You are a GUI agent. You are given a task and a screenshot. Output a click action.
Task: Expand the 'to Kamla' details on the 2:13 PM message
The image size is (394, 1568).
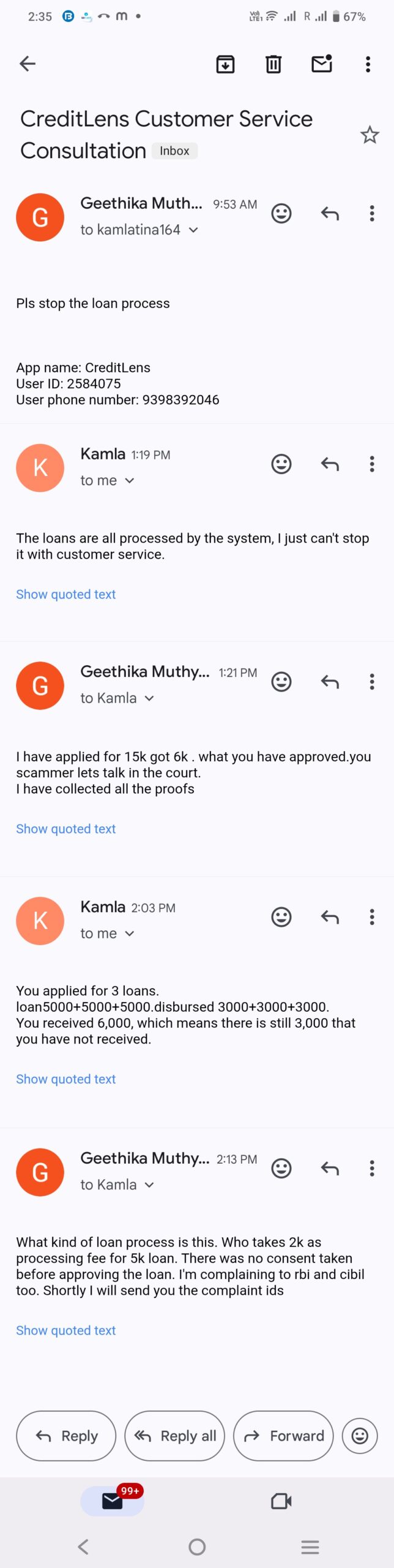tap(149, 1185)
